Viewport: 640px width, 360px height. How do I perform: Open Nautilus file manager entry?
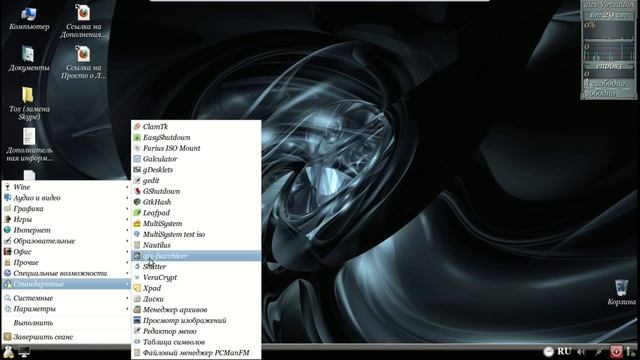[196, 245]
